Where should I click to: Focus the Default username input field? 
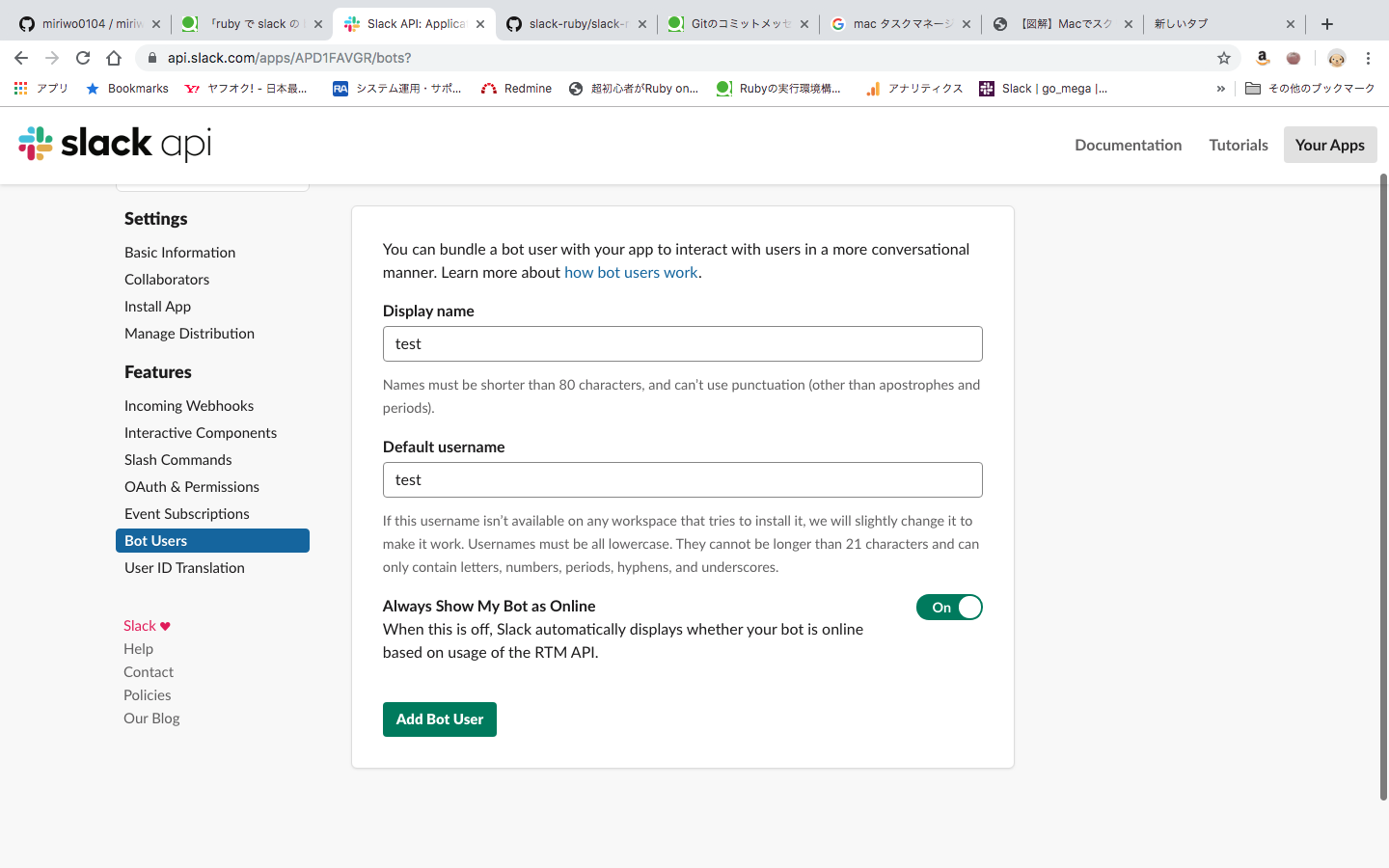click(x=683, y=480)
